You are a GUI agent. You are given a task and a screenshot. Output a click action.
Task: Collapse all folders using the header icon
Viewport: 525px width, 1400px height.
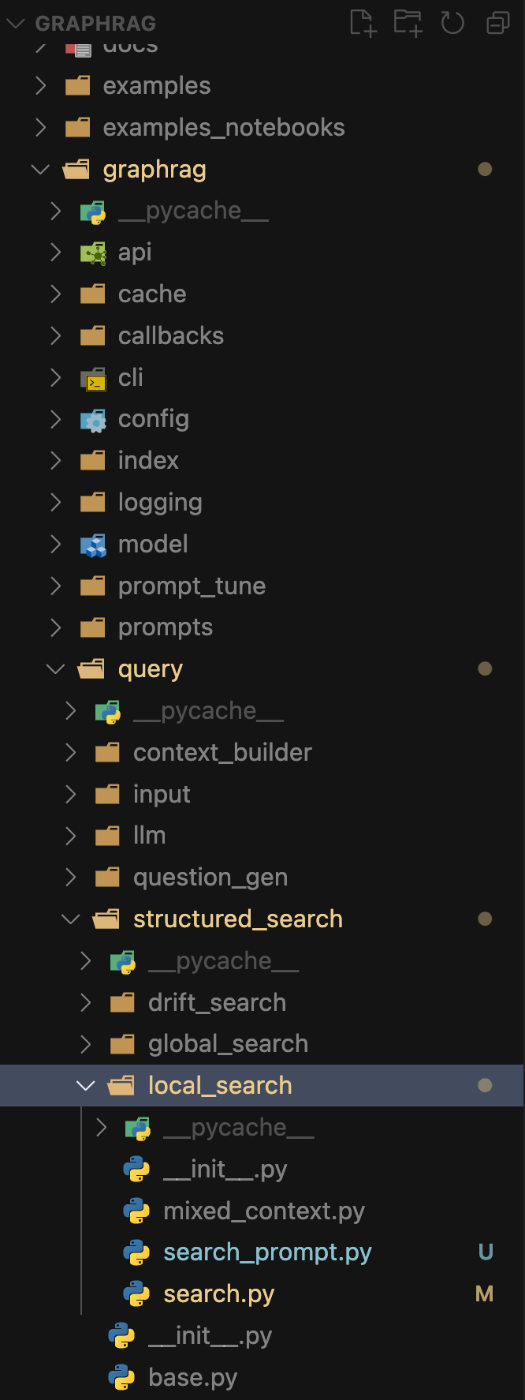pos(497,22)
